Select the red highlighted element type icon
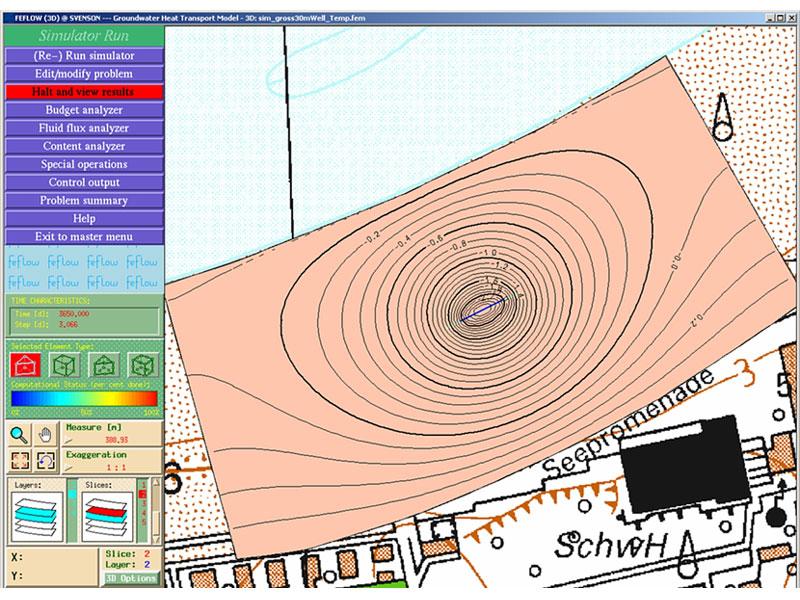Image resolution: width=800 pixels, height=600 pixels. coord(24,365)
